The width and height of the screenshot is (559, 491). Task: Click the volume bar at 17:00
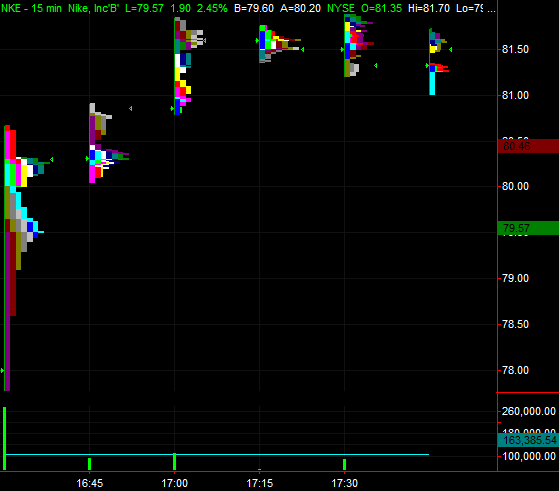(x=174, y=461)
